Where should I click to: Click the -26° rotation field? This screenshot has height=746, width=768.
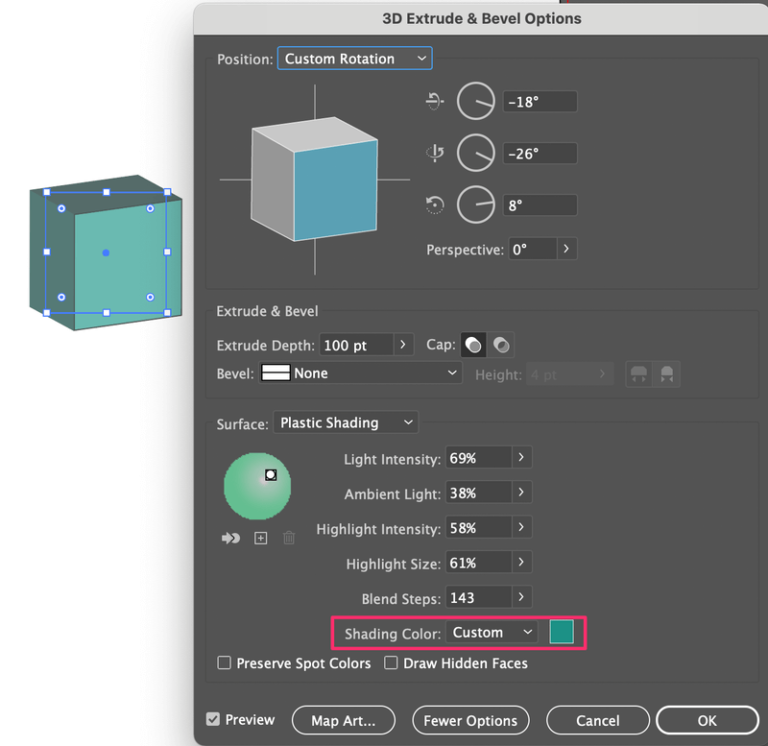(540, 153)
